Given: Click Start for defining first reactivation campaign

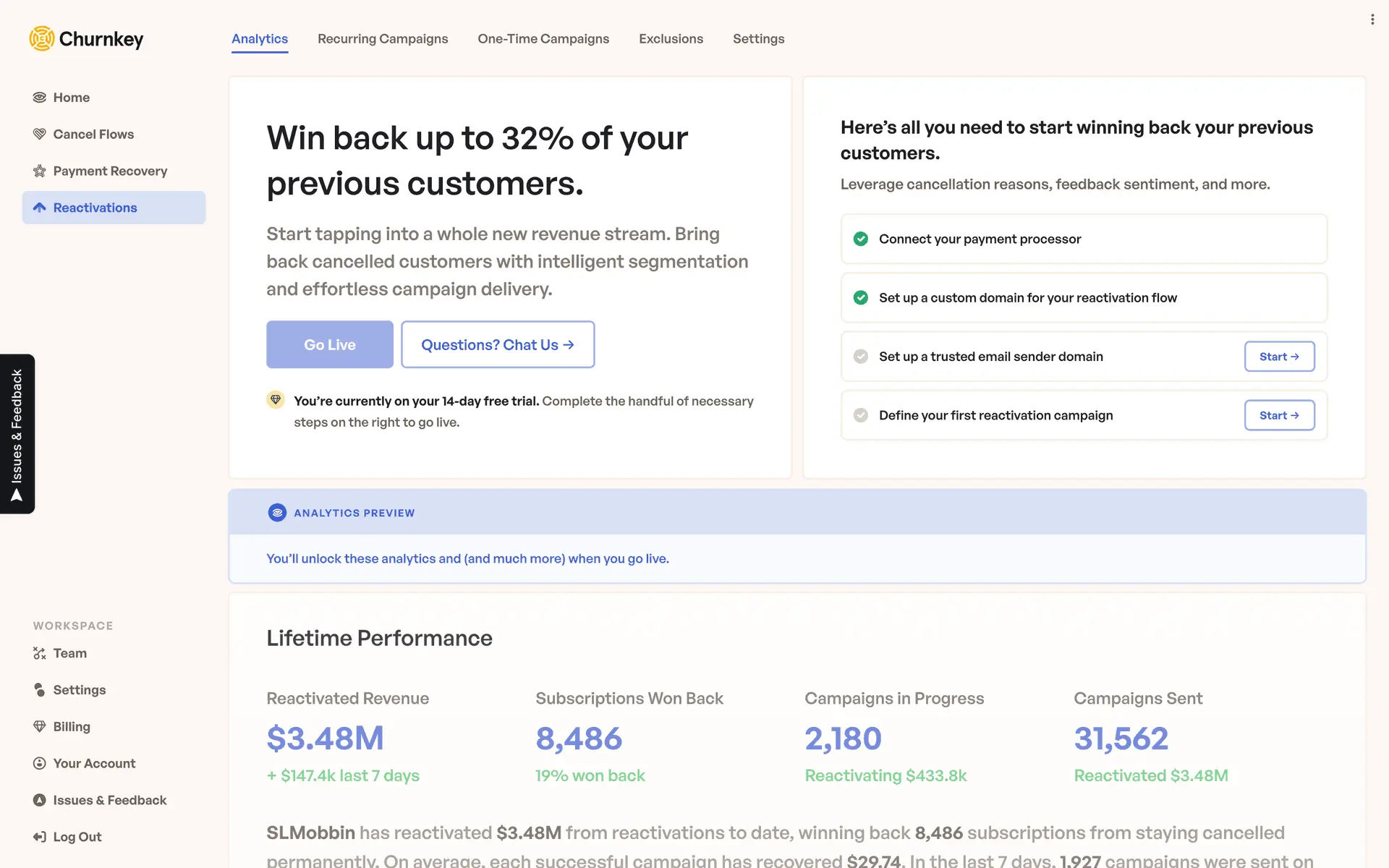Looking at the screenshot, I should 1279,415.
